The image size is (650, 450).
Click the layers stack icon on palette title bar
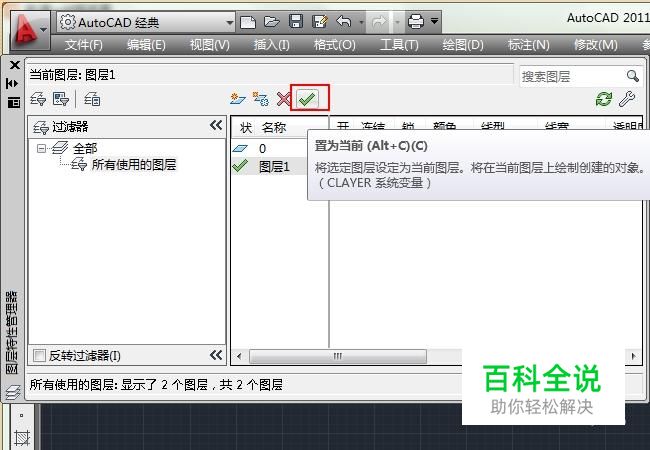[13, 392]
